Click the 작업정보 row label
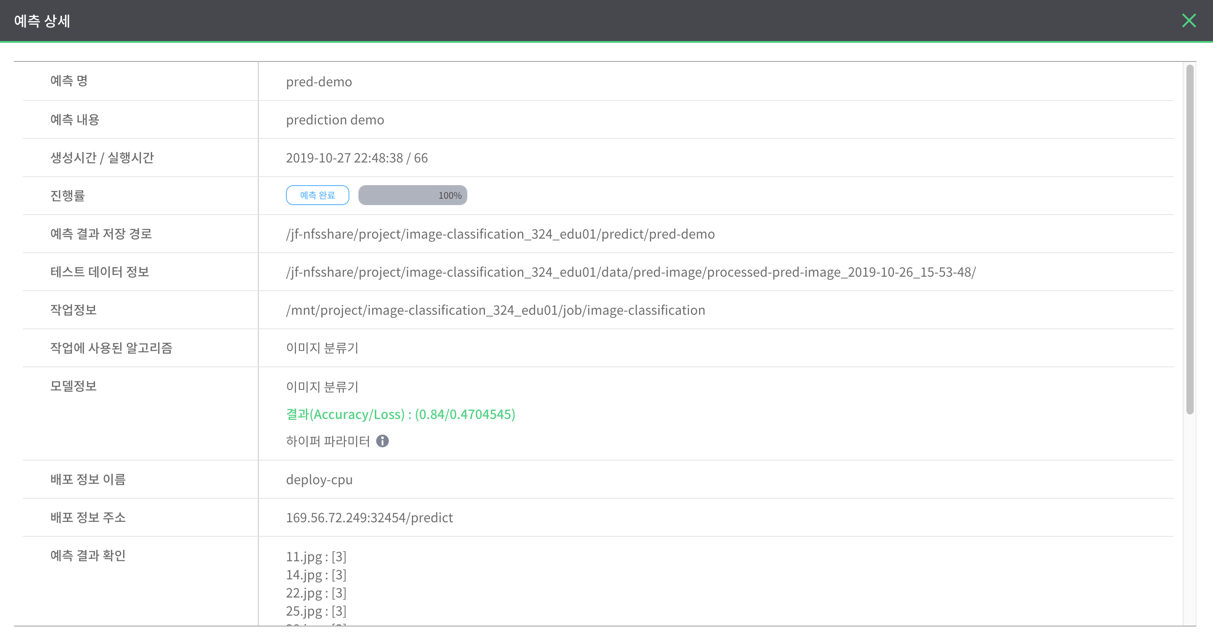The width and height of the screenshot is (1213, 644). pos(73,309)
